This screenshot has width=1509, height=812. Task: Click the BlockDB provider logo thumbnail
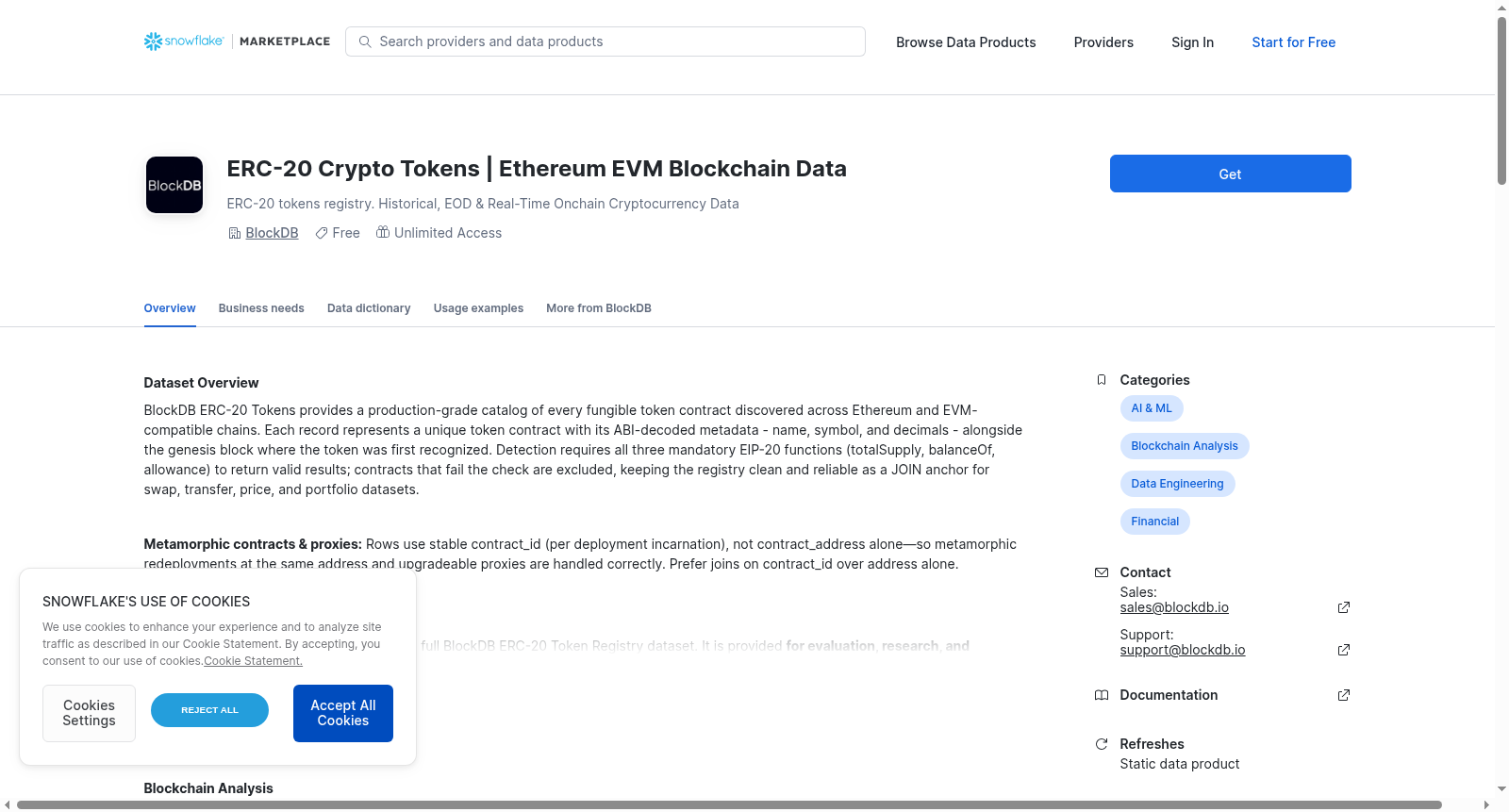(174, 185)
